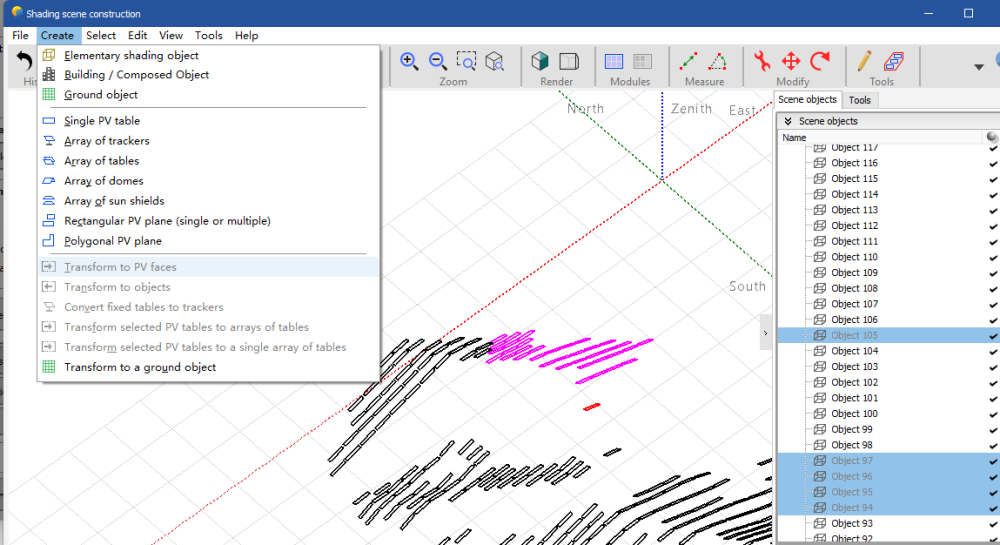This screenshot has width=1000, height=545.
Task: Select the zoom-to-rectangle tool
Action: pyautogui.click(x=466, y=61)
